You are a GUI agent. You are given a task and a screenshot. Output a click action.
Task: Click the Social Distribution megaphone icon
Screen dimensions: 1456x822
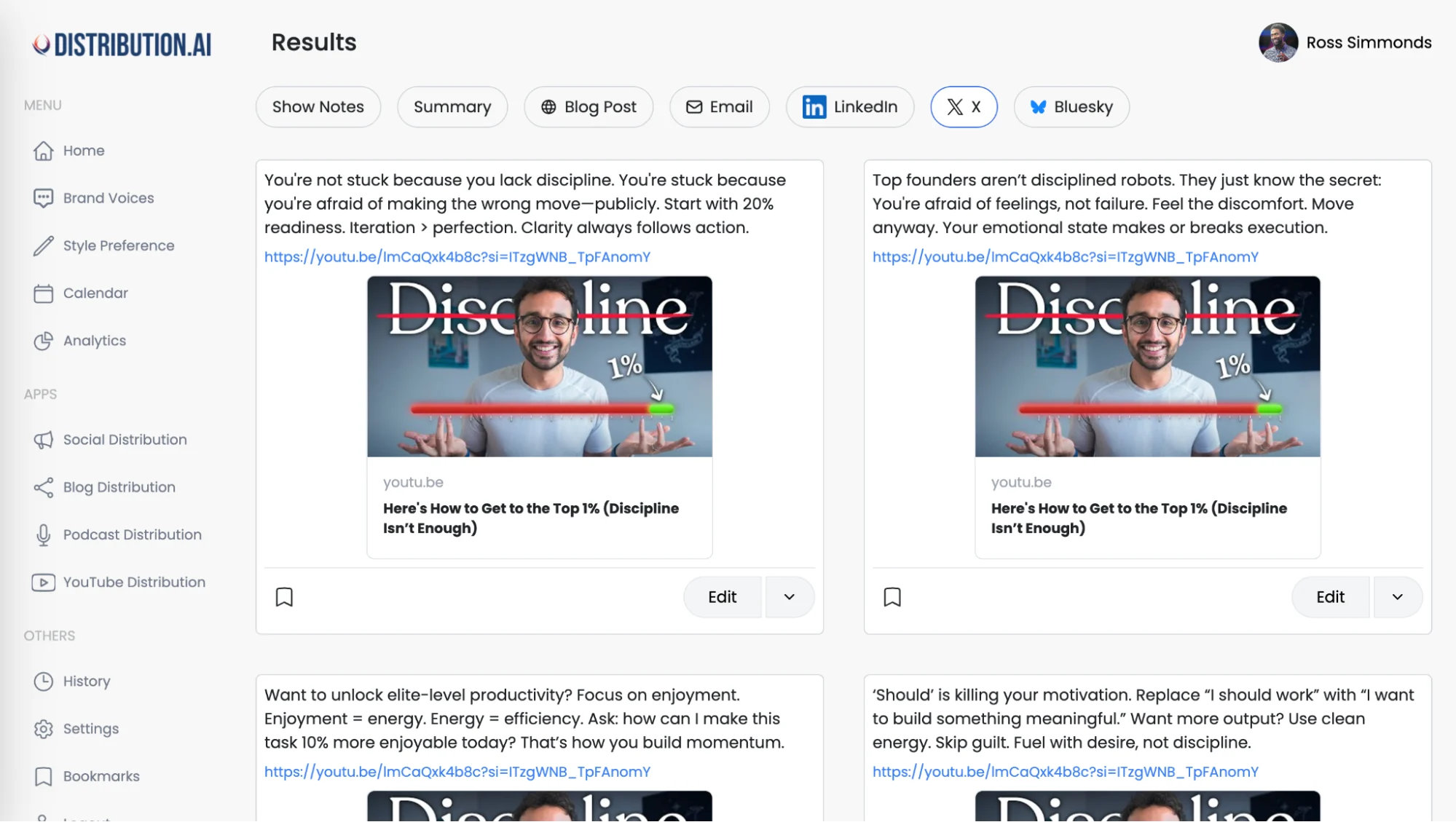point(43,440)
